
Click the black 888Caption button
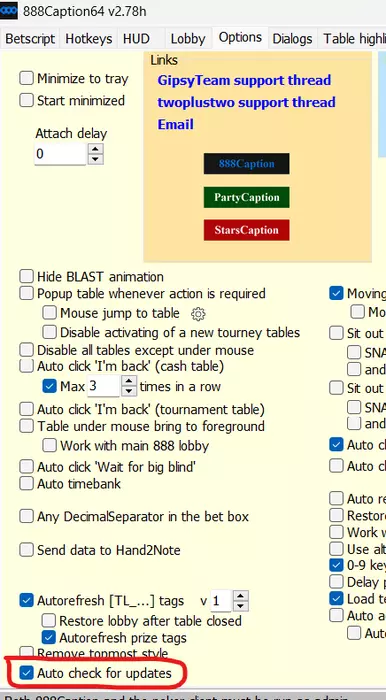coord(246,163)
